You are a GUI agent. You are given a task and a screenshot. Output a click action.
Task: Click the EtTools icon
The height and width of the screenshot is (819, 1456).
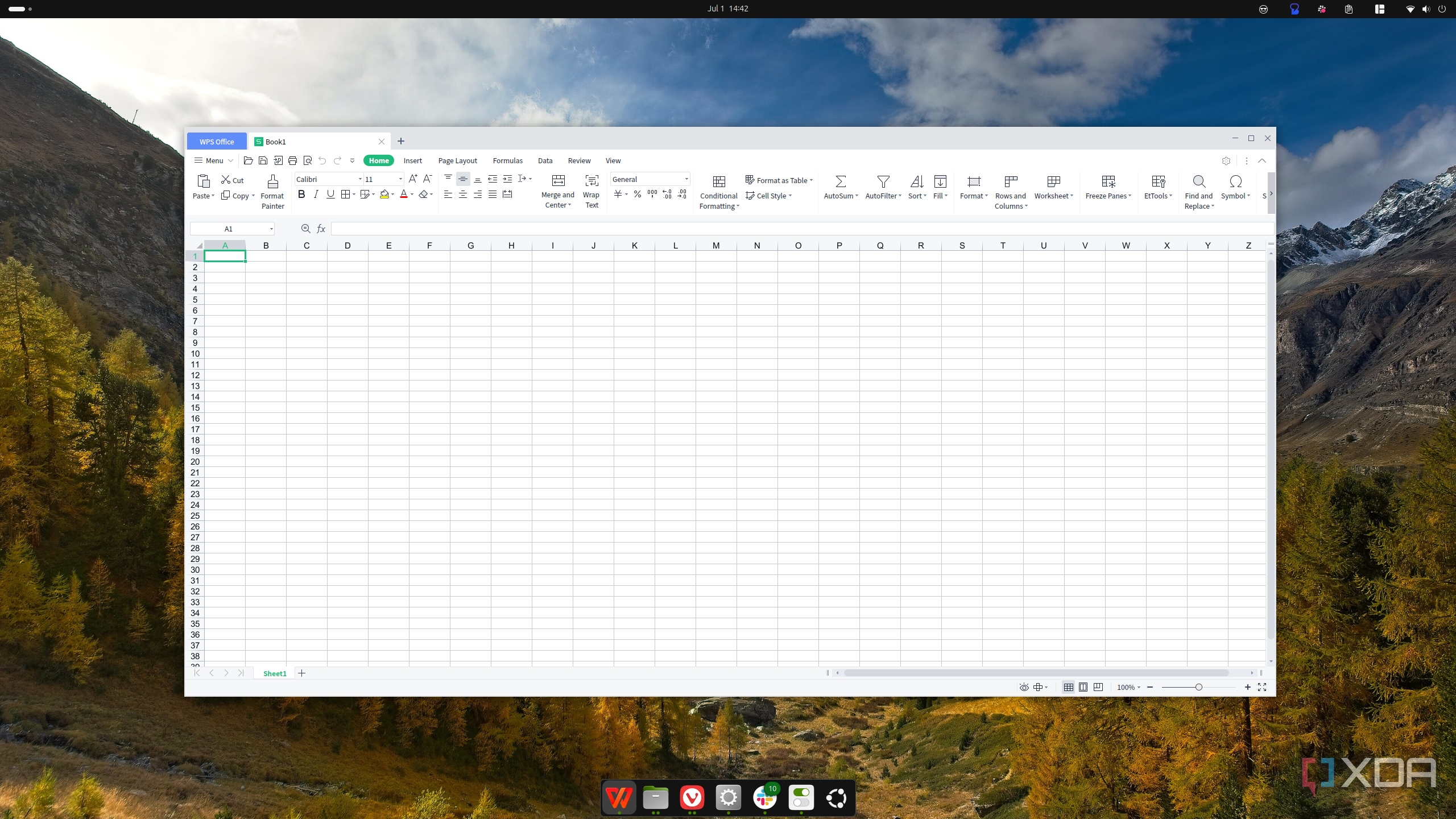1158,181
